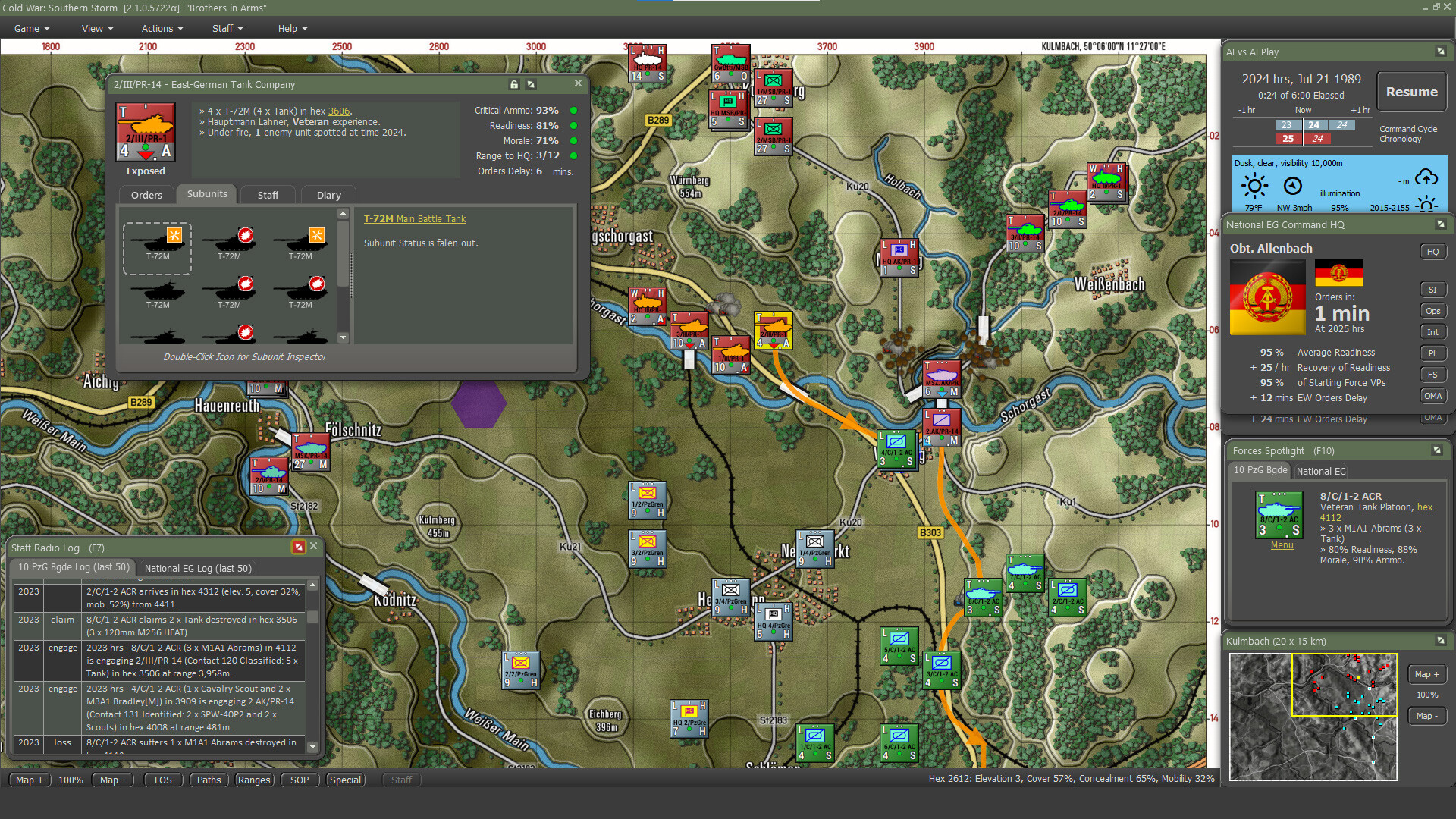Click the Resume button

coord(1411,91)
